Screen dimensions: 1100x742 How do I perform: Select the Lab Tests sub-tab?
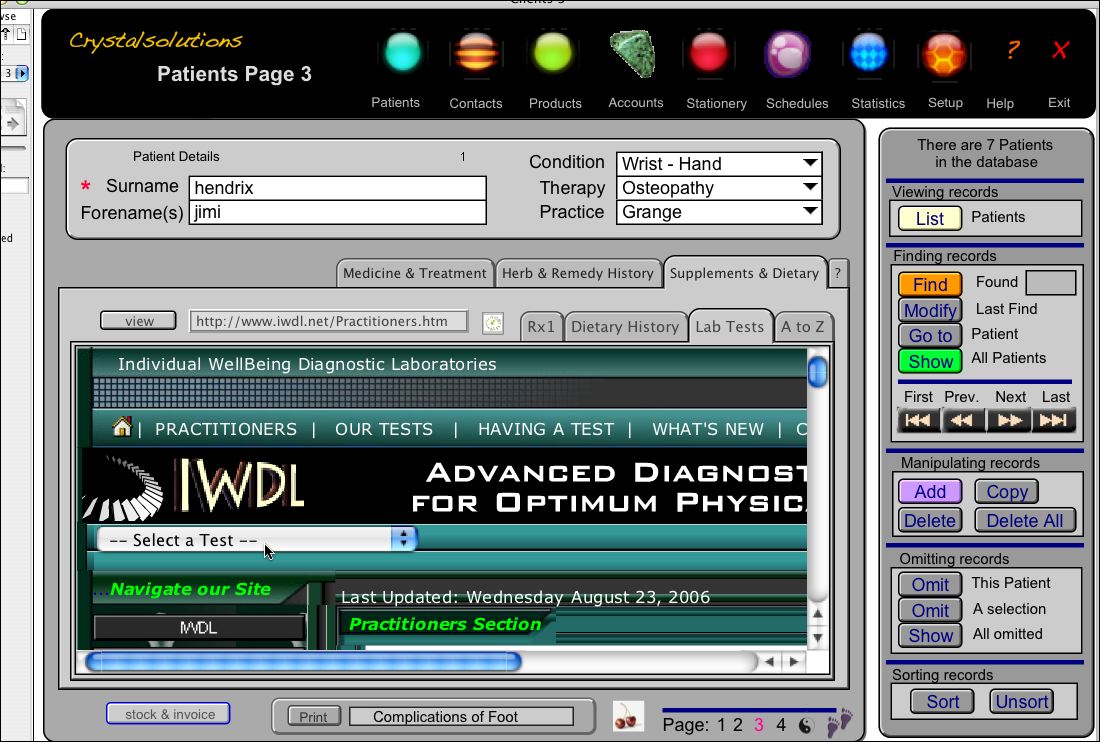point(730,327)
